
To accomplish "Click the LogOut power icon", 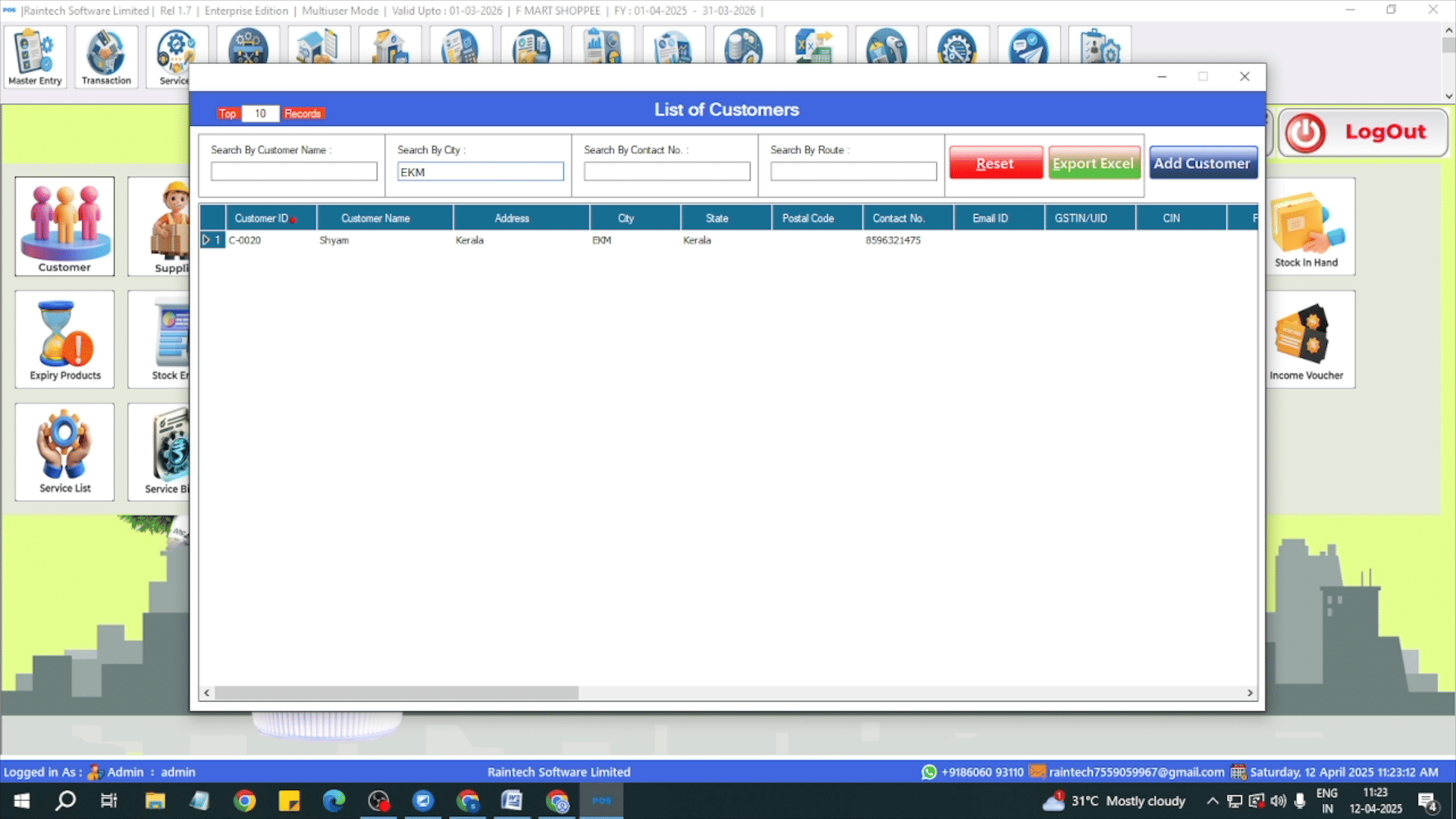I will coord(1306,133).
